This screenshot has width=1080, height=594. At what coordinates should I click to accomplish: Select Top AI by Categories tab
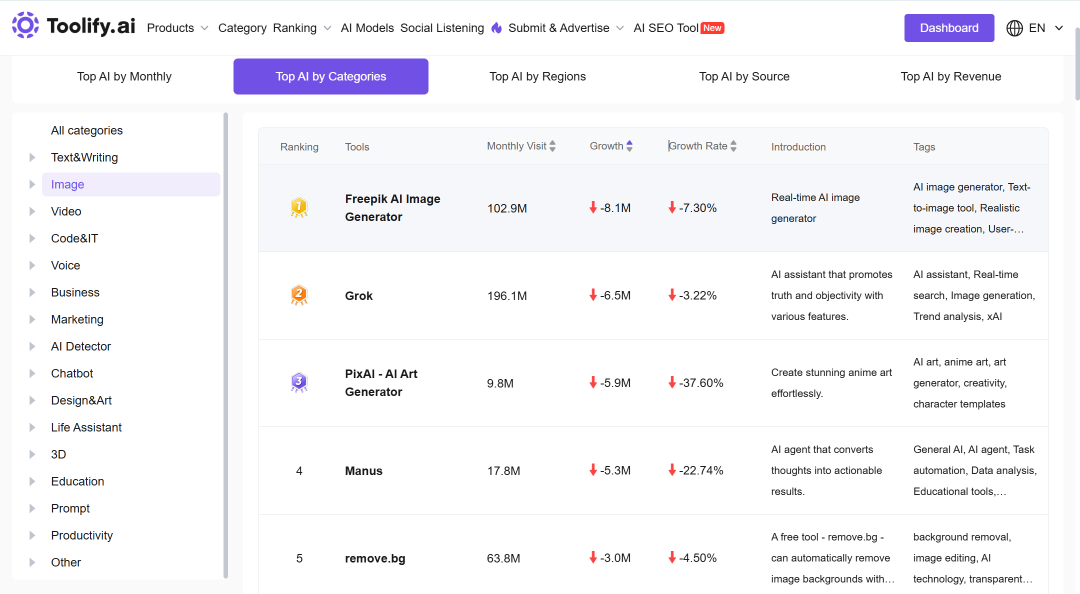point(331,76)
